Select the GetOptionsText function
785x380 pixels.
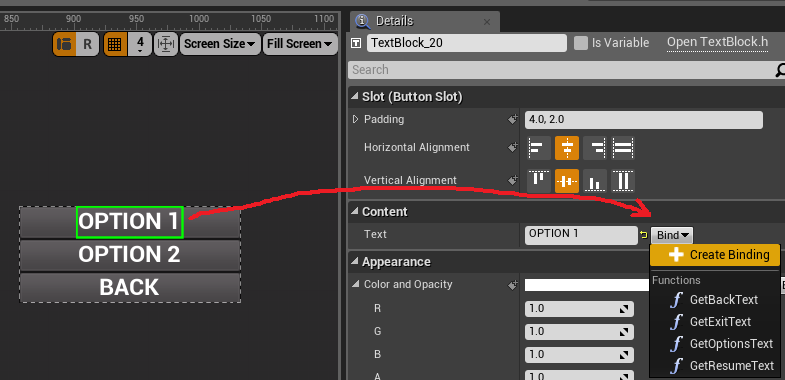[714, 343]
